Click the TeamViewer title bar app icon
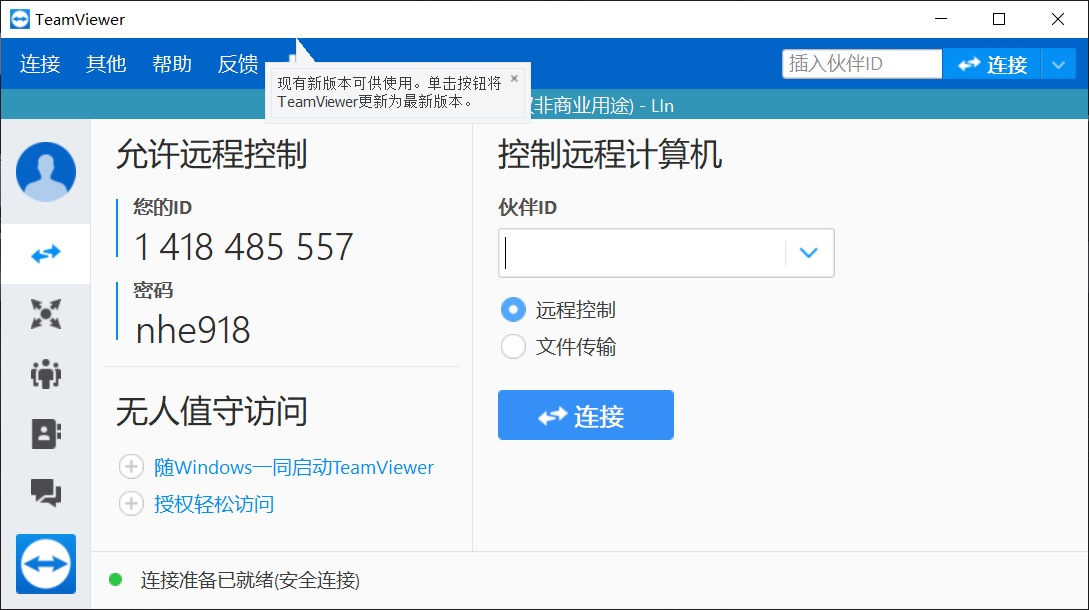Viewport: 1089px width, 610px height. click(20, 19)
